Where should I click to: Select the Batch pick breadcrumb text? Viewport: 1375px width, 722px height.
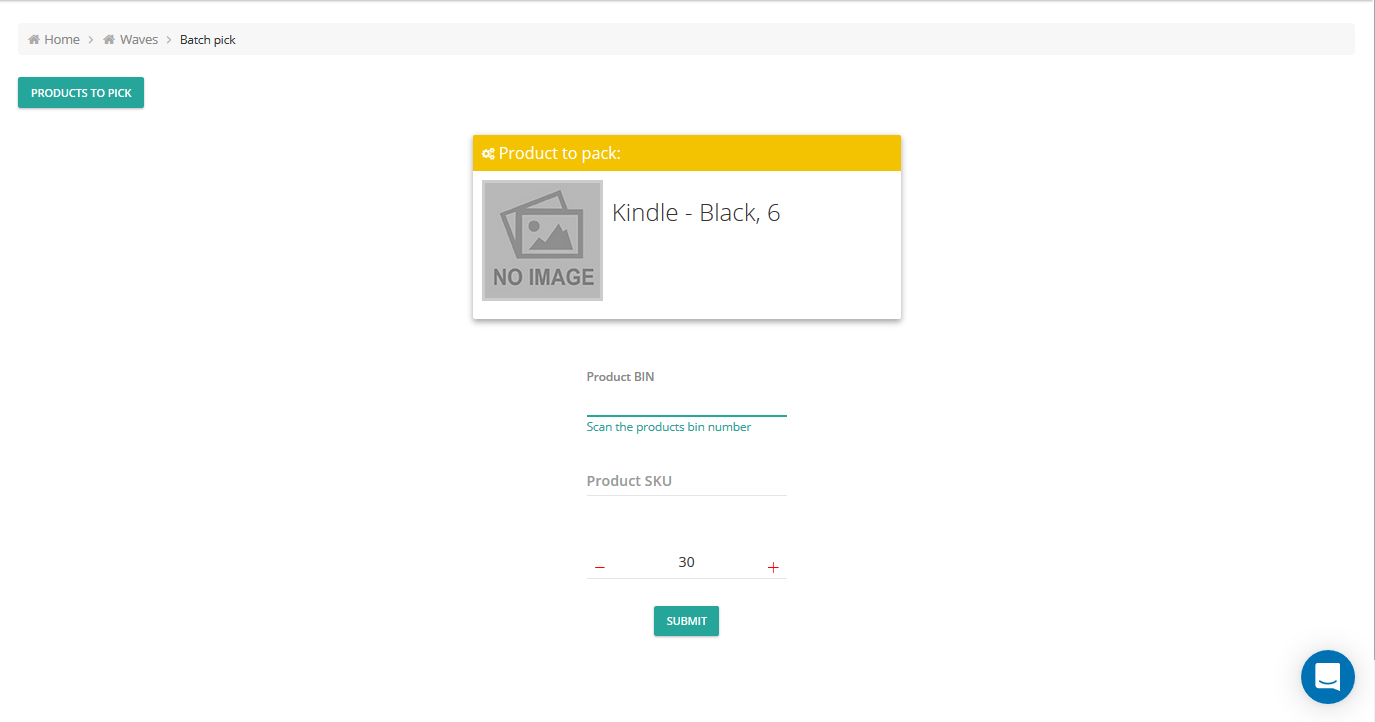tap(208, 40)
